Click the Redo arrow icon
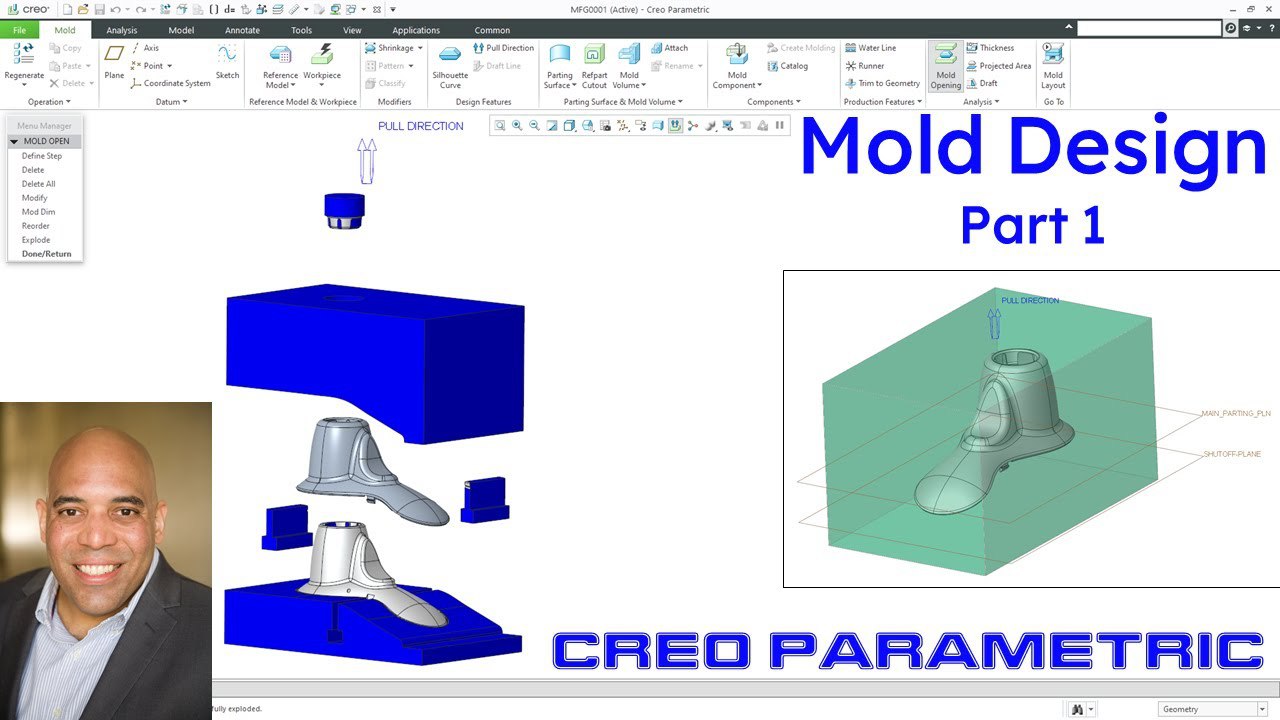The height and width of the screenshot is (720, 1280). [x=141, y=9]
